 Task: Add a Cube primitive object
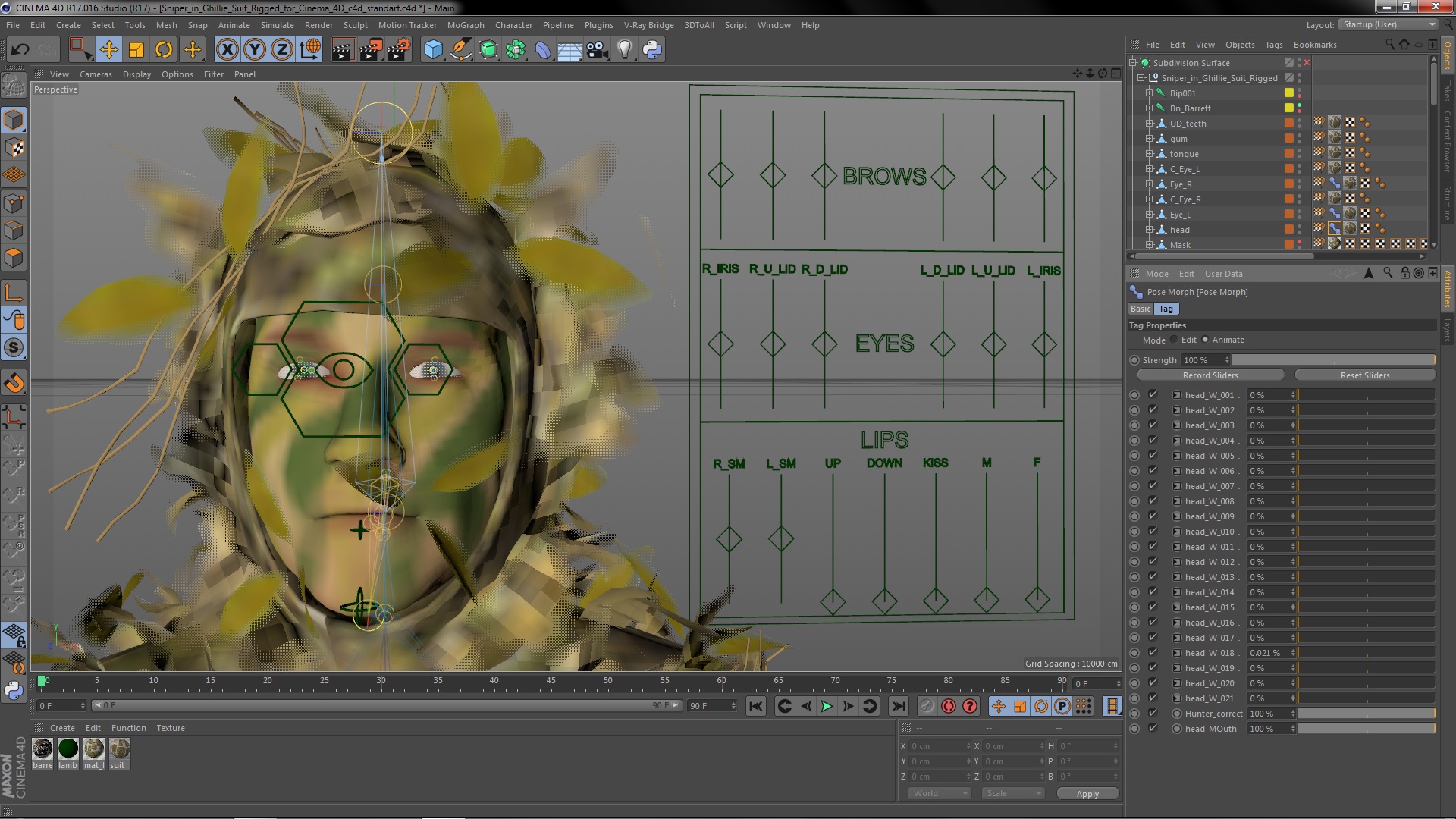point(433,50)
